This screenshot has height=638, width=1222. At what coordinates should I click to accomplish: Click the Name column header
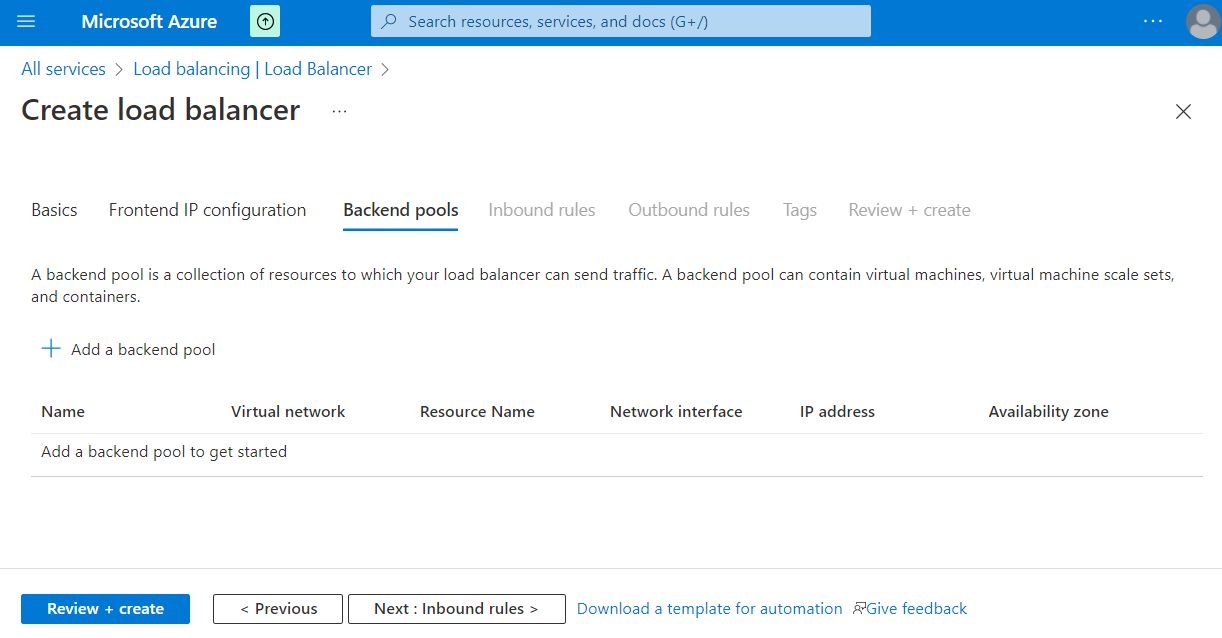pos(63,411)
